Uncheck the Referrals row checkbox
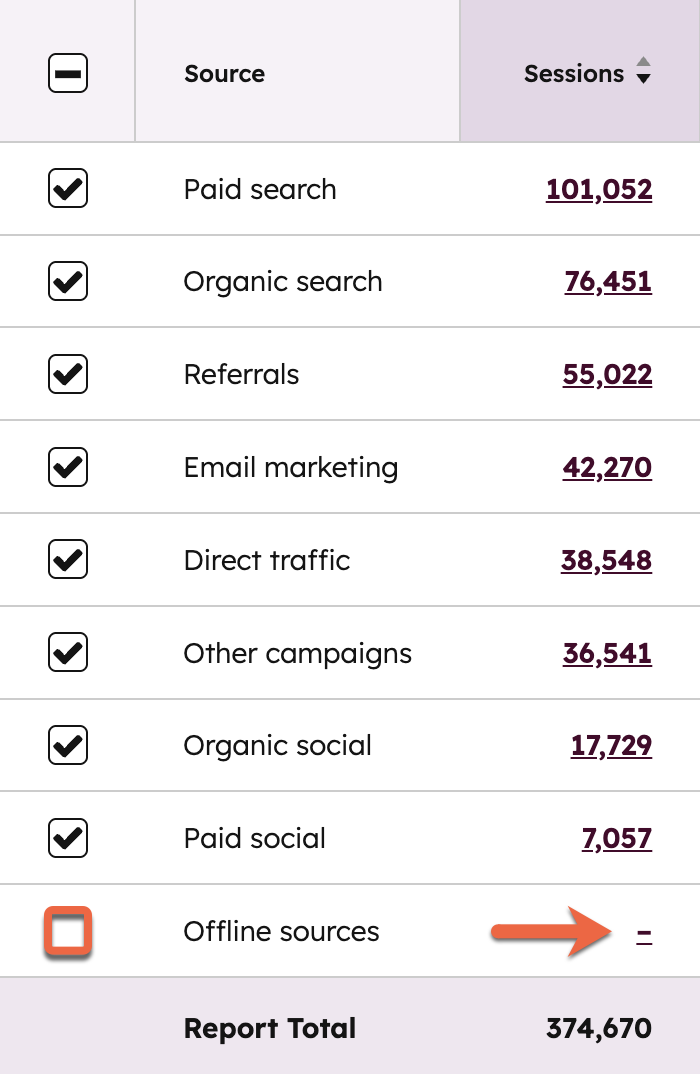The height and width of the screenshot is (1074, 700). (67, 373)
